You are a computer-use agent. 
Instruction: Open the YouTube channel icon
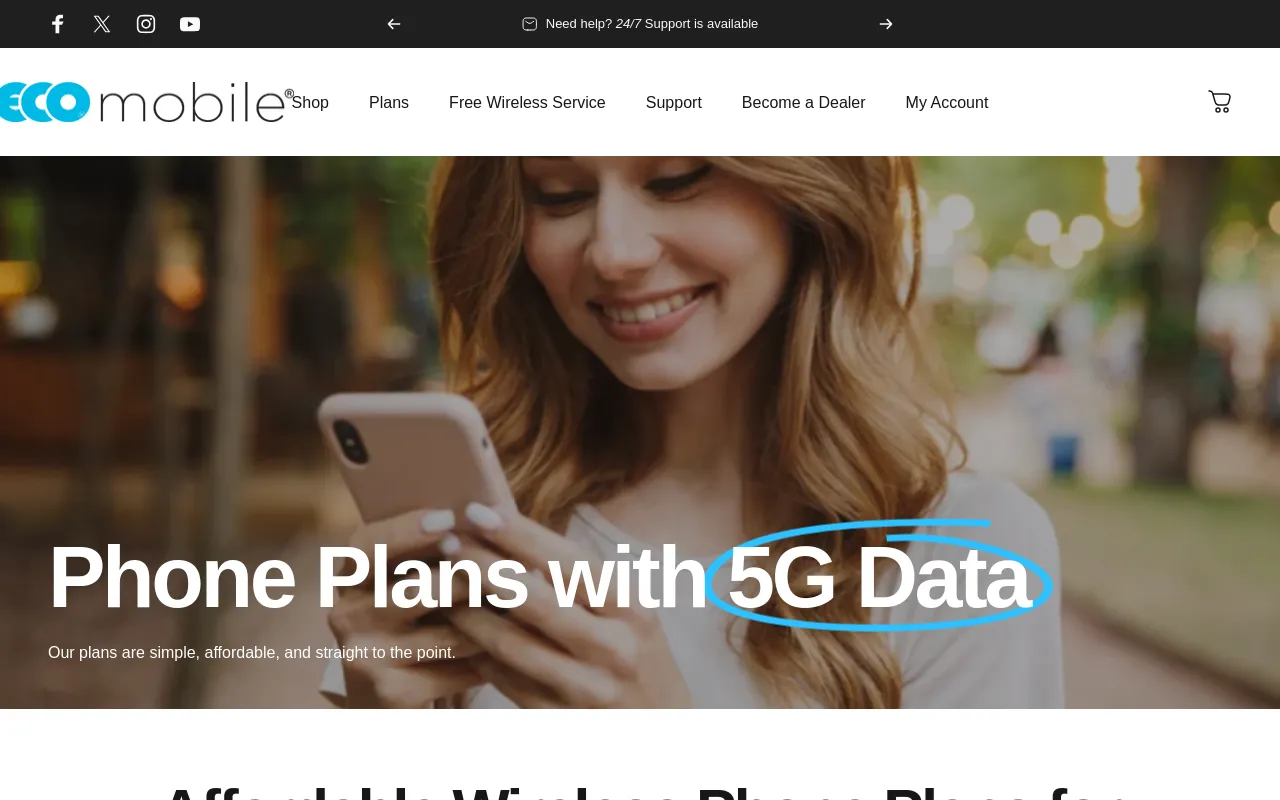(x=190, y=24)
